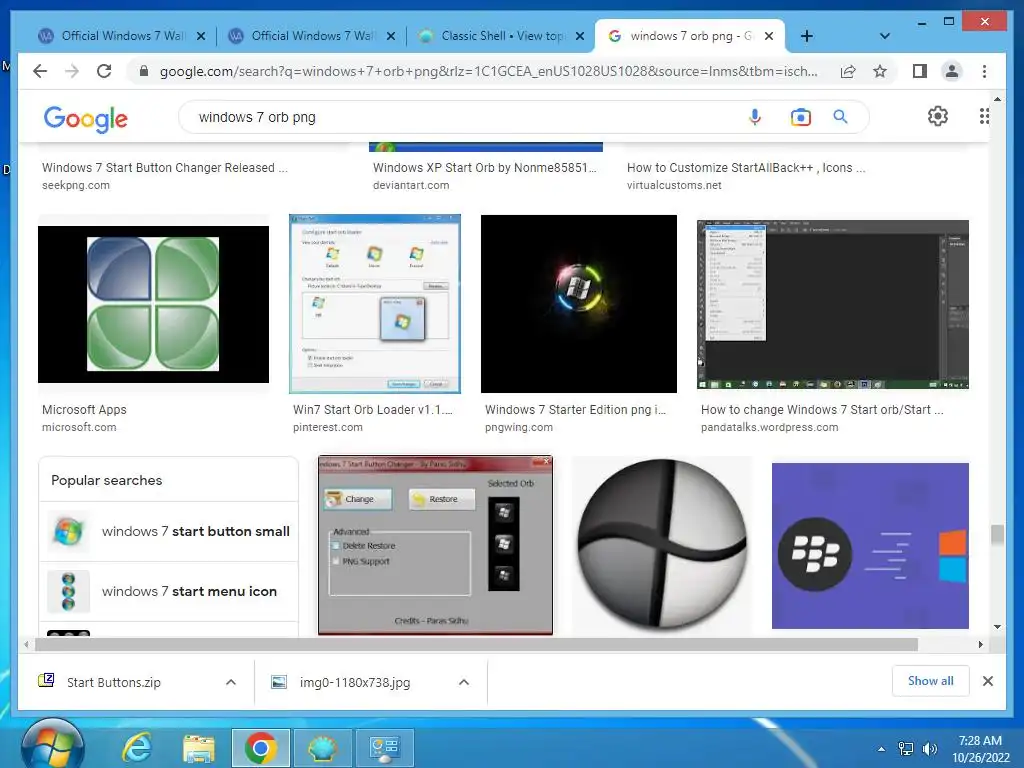
Task: Click Show all downloads button
Action: 930,680
